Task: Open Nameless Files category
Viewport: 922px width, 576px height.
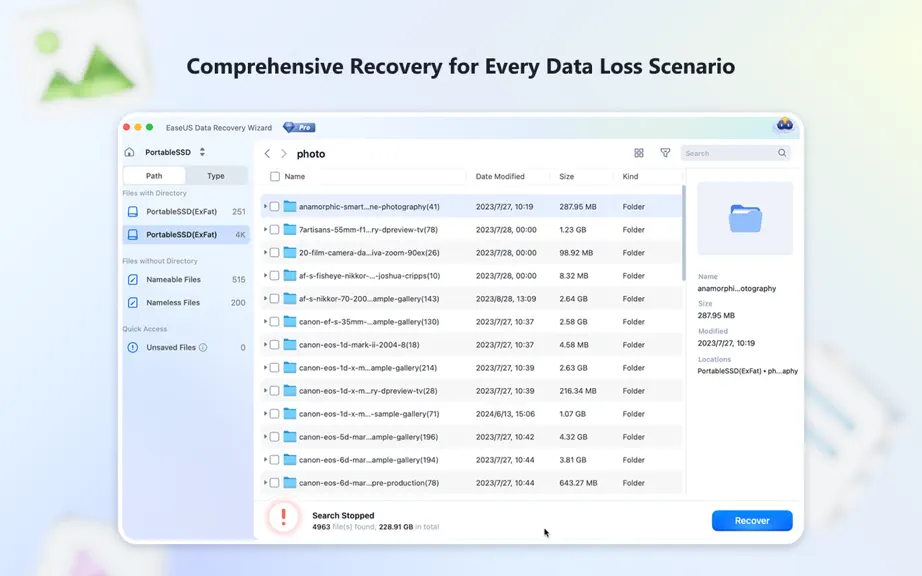Action: [186, 303]
